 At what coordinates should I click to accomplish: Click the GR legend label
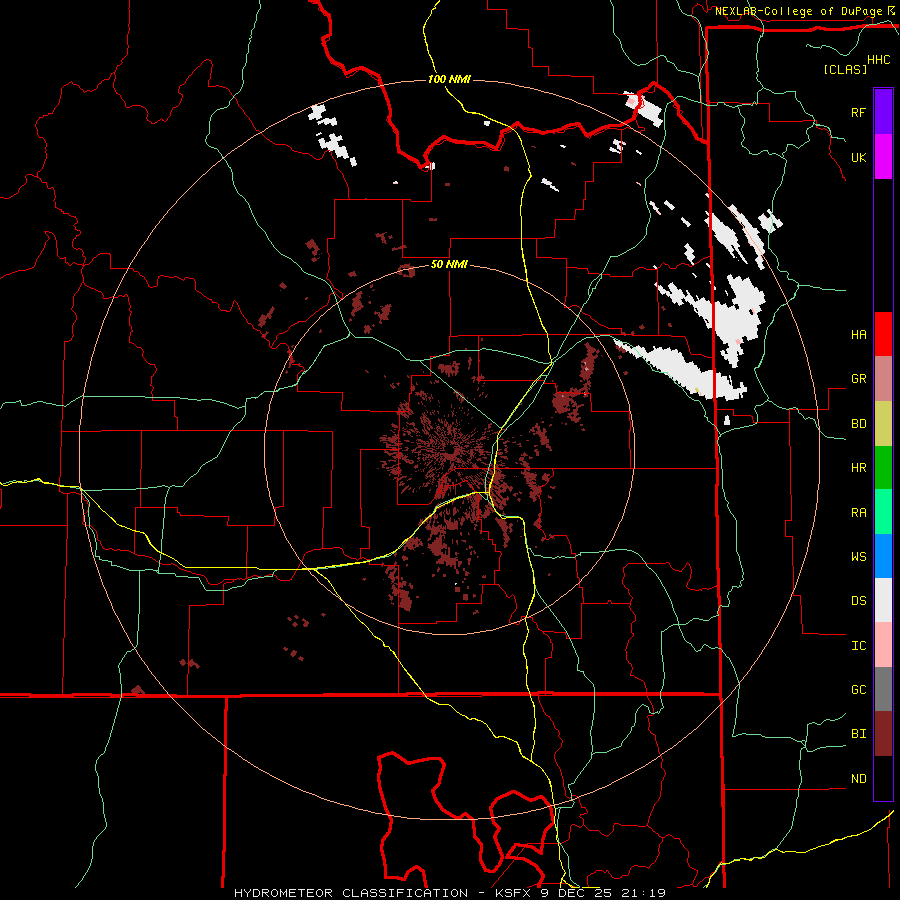[x=858, y=379]
